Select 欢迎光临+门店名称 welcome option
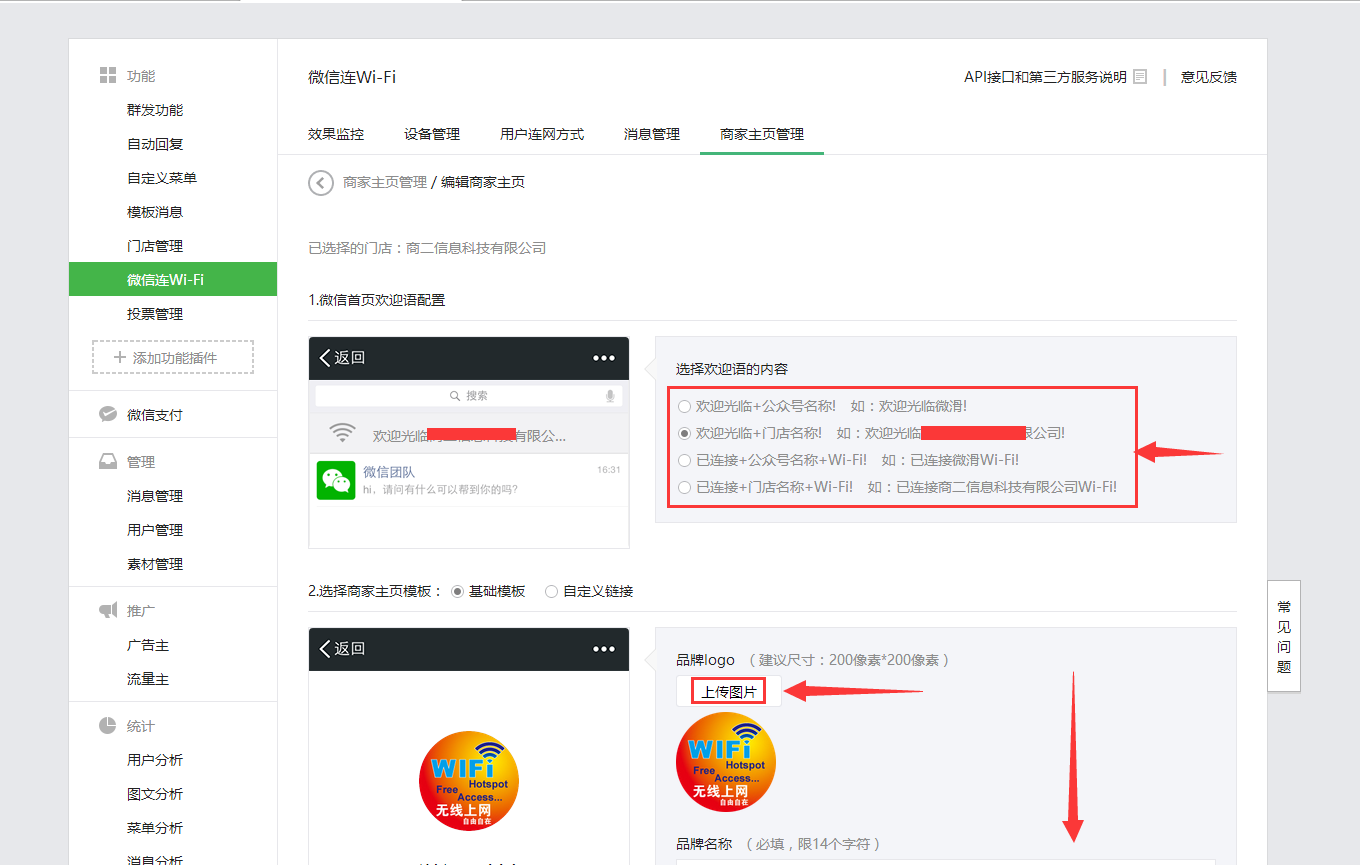Viewport: 1360px width, 865px height. (x=684, y=433)
